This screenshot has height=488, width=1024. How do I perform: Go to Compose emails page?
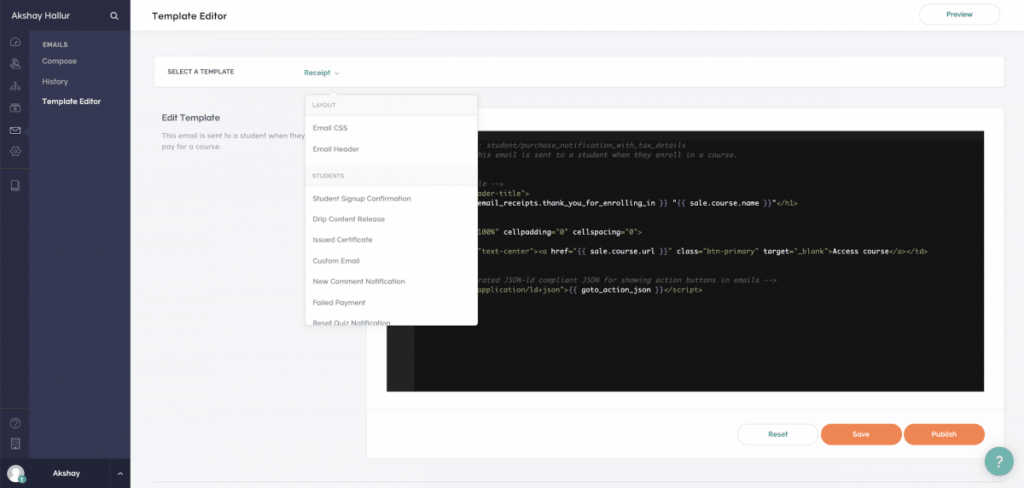point(59,61)
